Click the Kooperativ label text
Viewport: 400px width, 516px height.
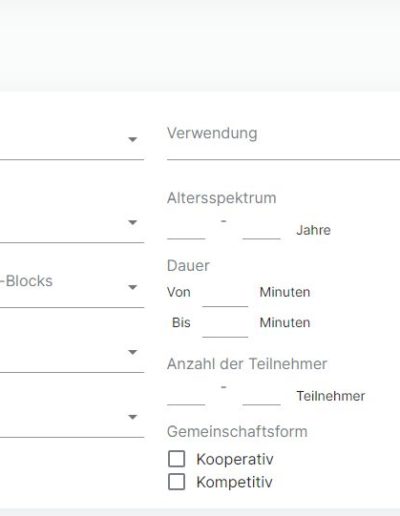click(235, 459)
